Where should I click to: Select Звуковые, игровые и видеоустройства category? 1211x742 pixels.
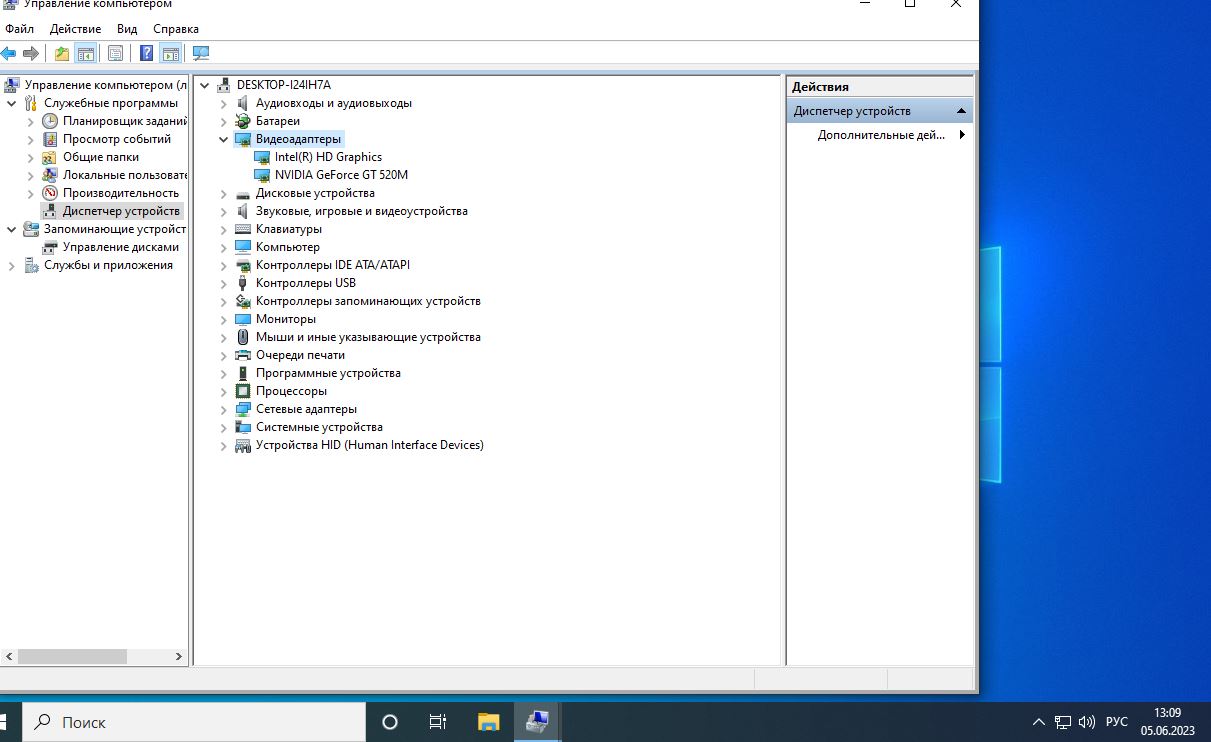pyautogui.click(x=361, y=211)
